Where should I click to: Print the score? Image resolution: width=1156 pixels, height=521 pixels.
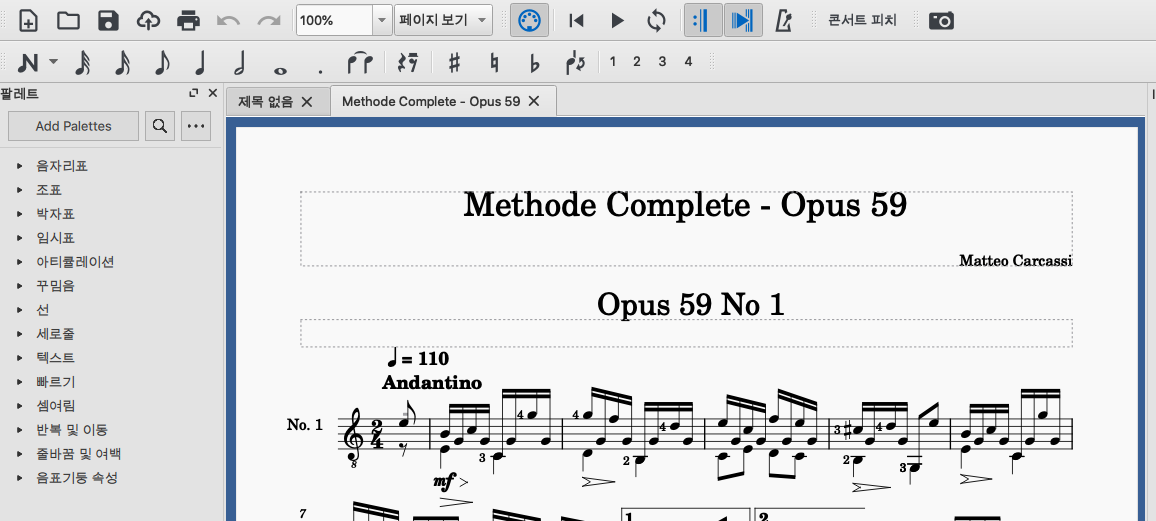pyautogui.click(x=189, y=21)
